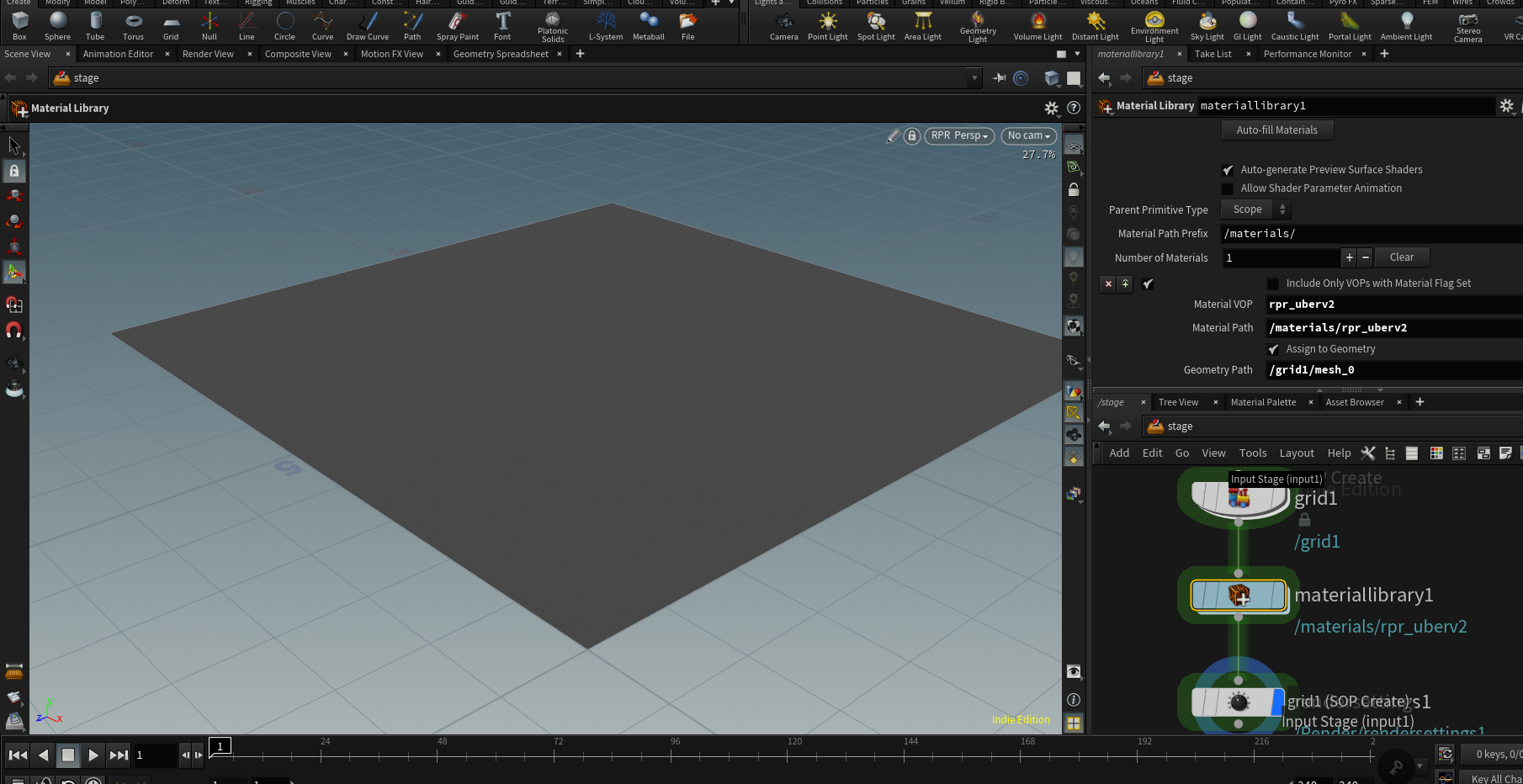1523x784 pixels.
Task: Switch to the Geometry Spreadsheet tab
Action: click(x=500, y=54)
